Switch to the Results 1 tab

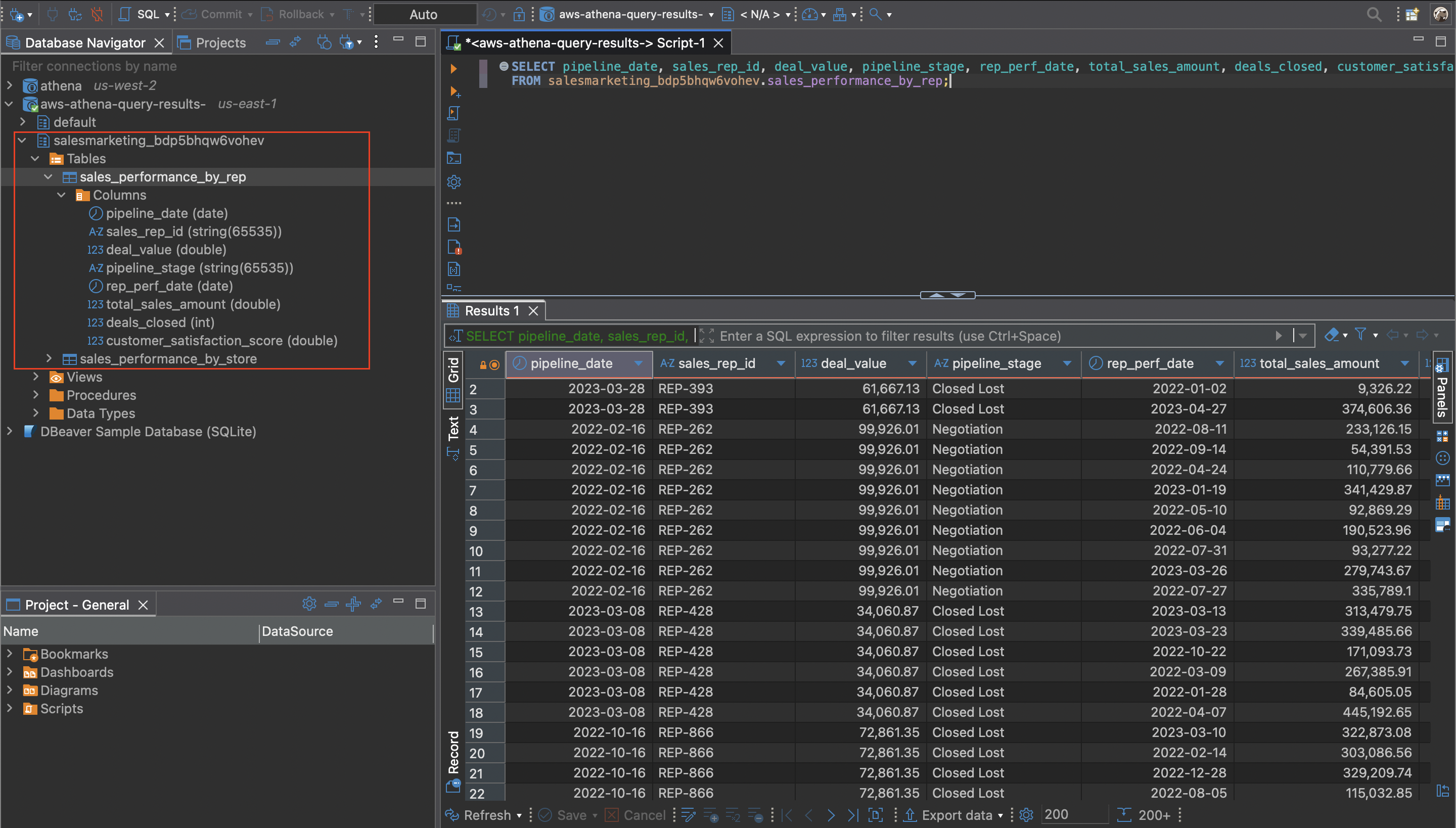pyautogui.click(x=492, y=310)
